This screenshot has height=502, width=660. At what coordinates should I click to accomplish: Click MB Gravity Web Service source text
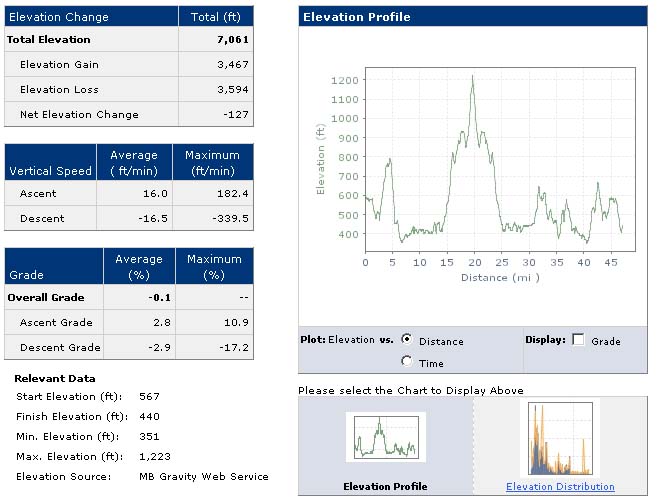click(x=204, y=477)
